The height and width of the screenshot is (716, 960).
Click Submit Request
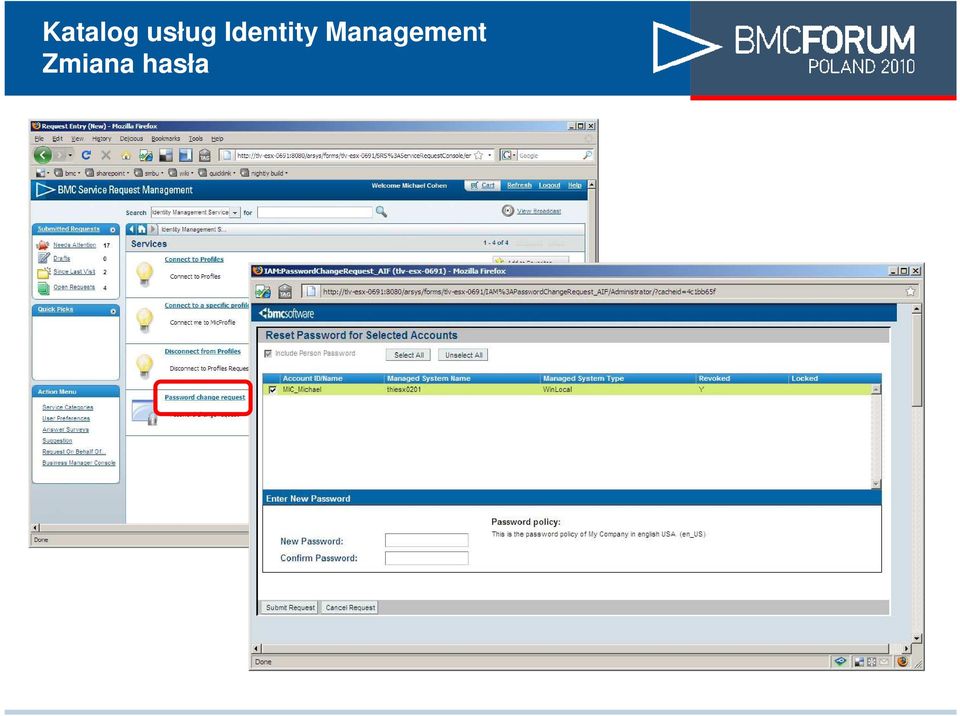[x=290, y=608]
